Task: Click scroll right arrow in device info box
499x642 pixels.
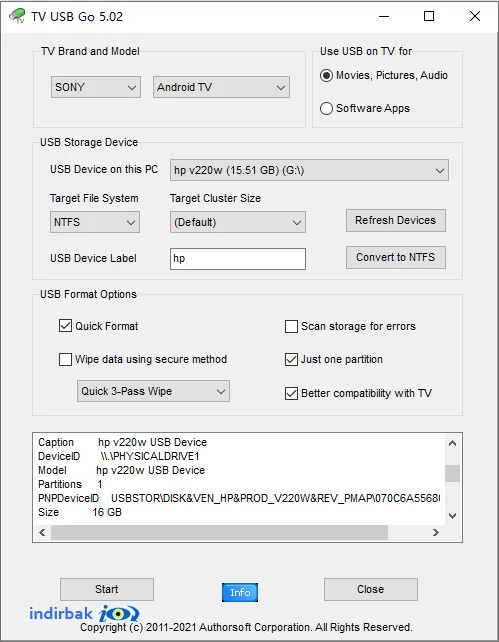Action: coord(436,532)
